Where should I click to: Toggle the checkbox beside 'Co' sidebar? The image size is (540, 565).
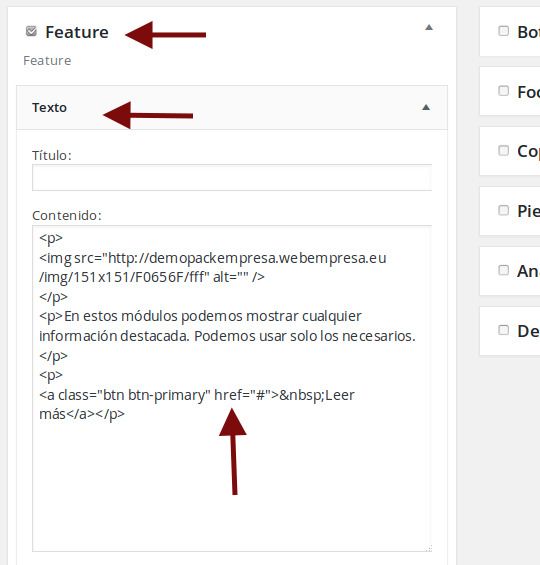pos(503,151)
